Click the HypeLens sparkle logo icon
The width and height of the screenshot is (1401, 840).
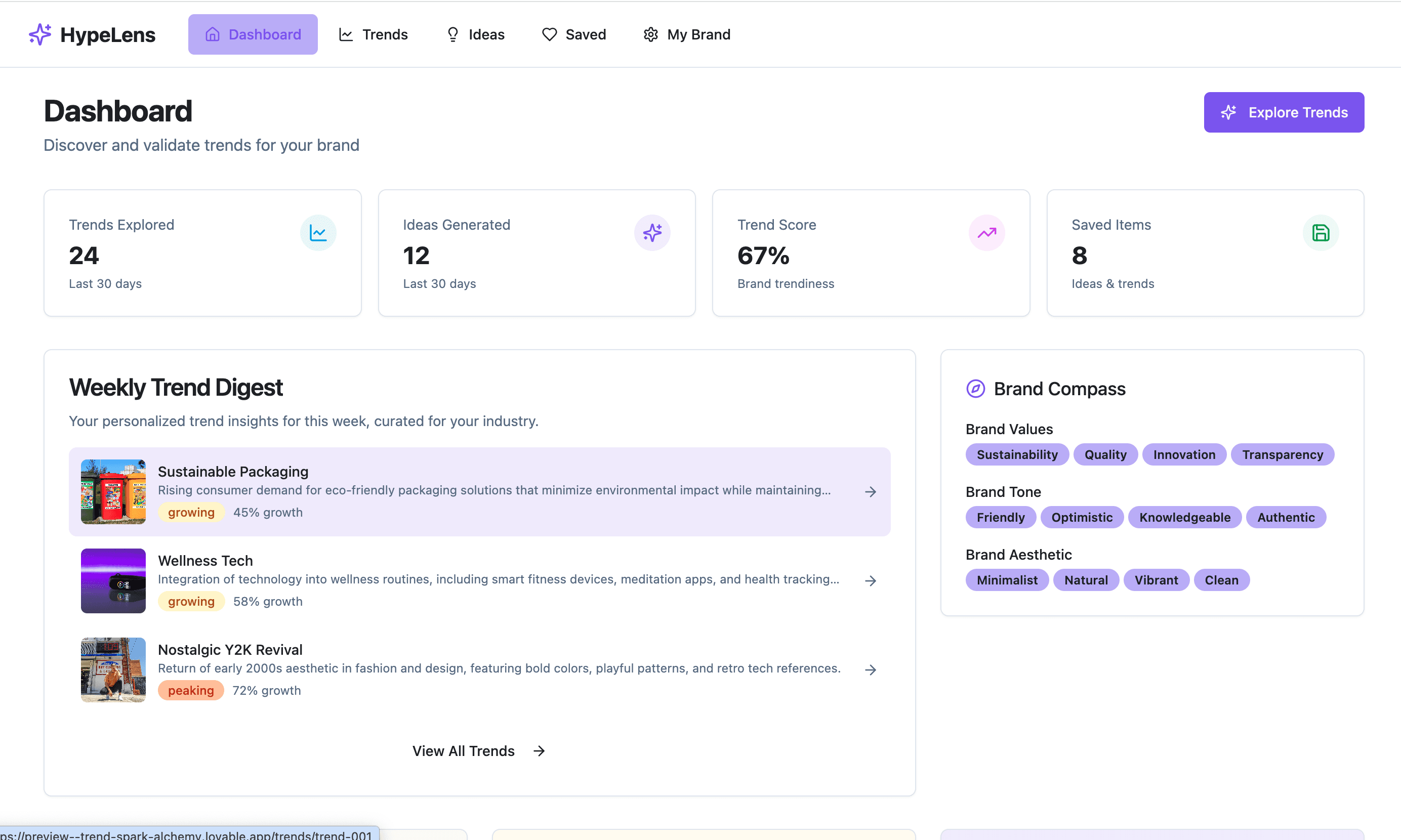tap(39, 34)
